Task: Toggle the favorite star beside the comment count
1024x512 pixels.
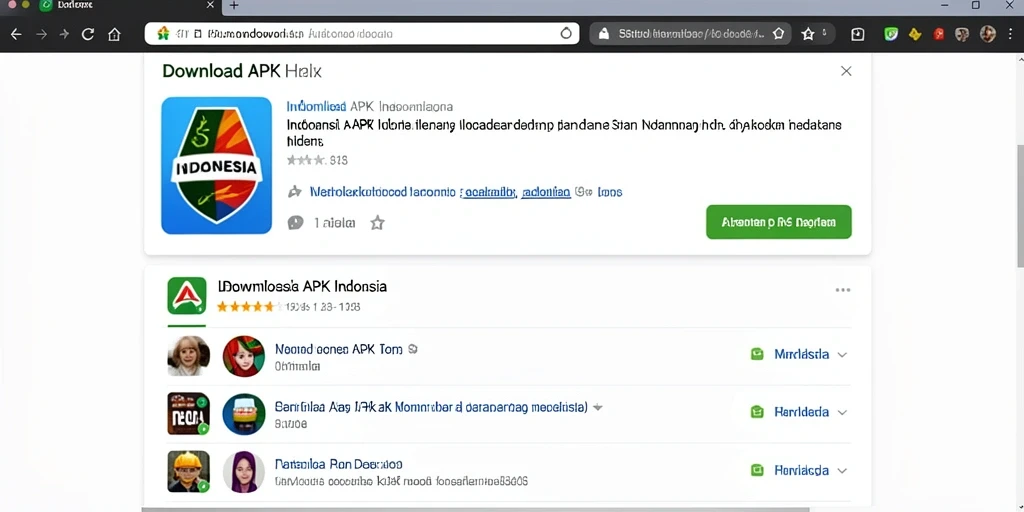Action: (x=377, y=223)
